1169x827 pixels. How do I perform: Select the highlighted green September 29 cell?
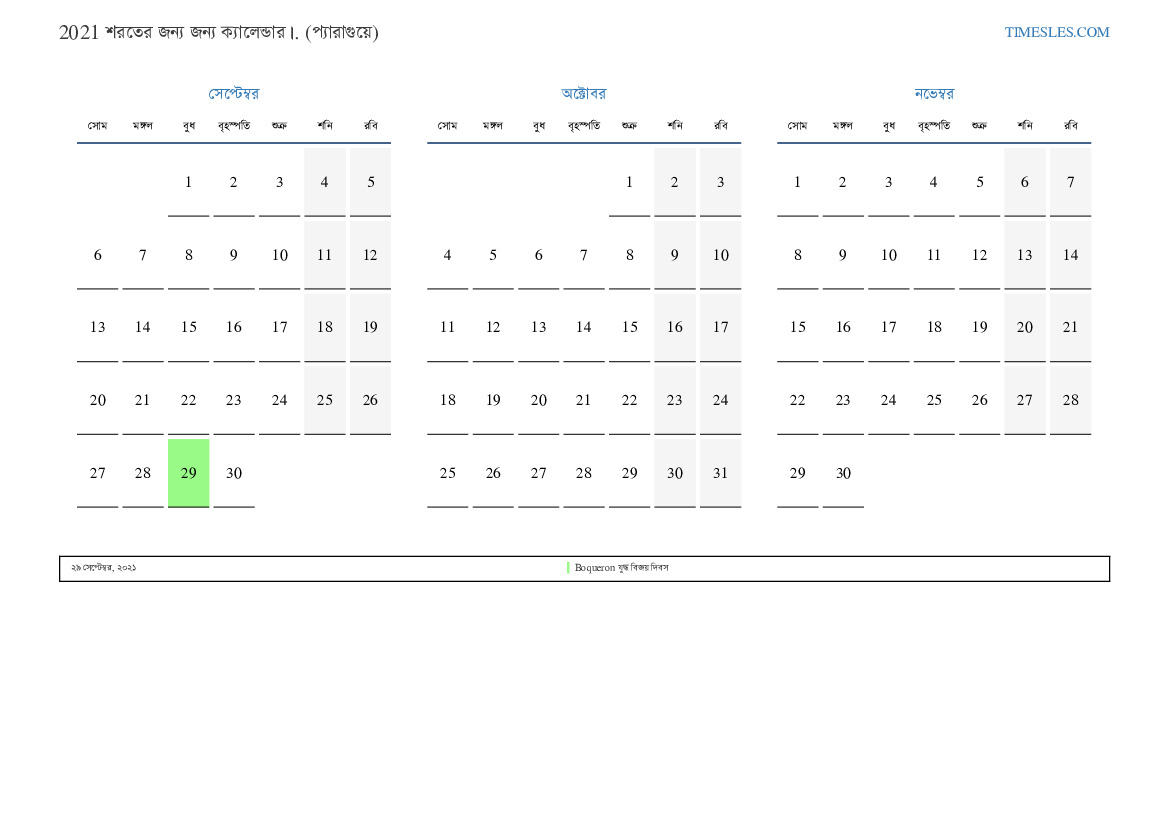188,473
